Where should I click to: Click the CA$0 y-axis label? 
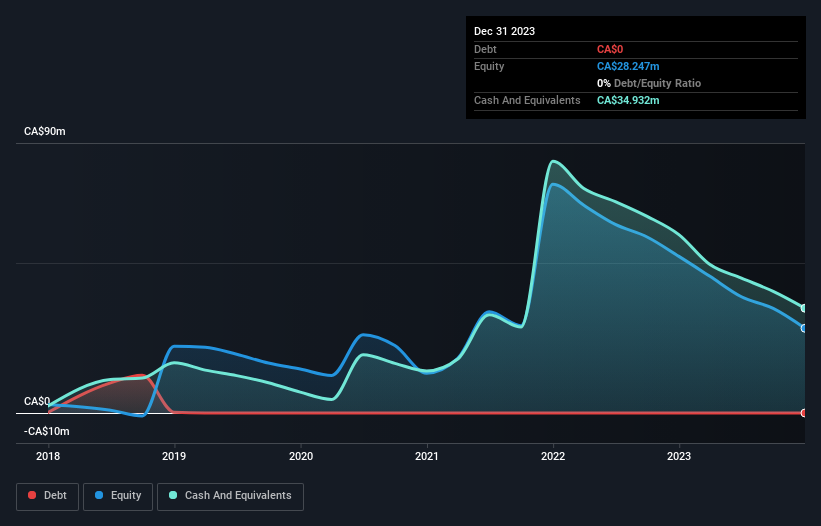tap(37, 401)
